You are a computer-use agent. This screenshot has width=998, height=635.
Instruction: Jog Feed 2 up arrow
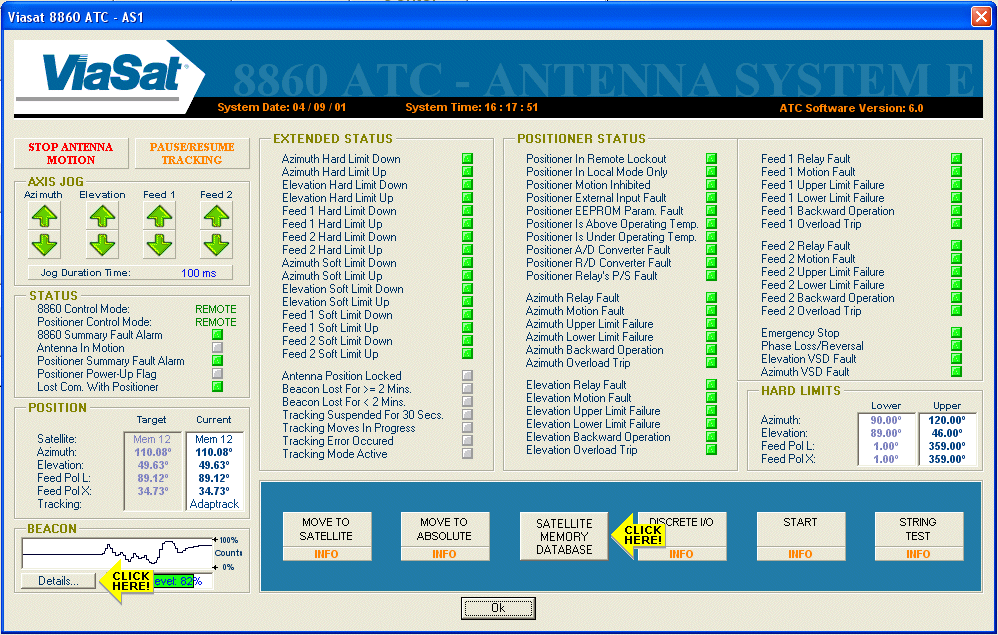point(216,216)
